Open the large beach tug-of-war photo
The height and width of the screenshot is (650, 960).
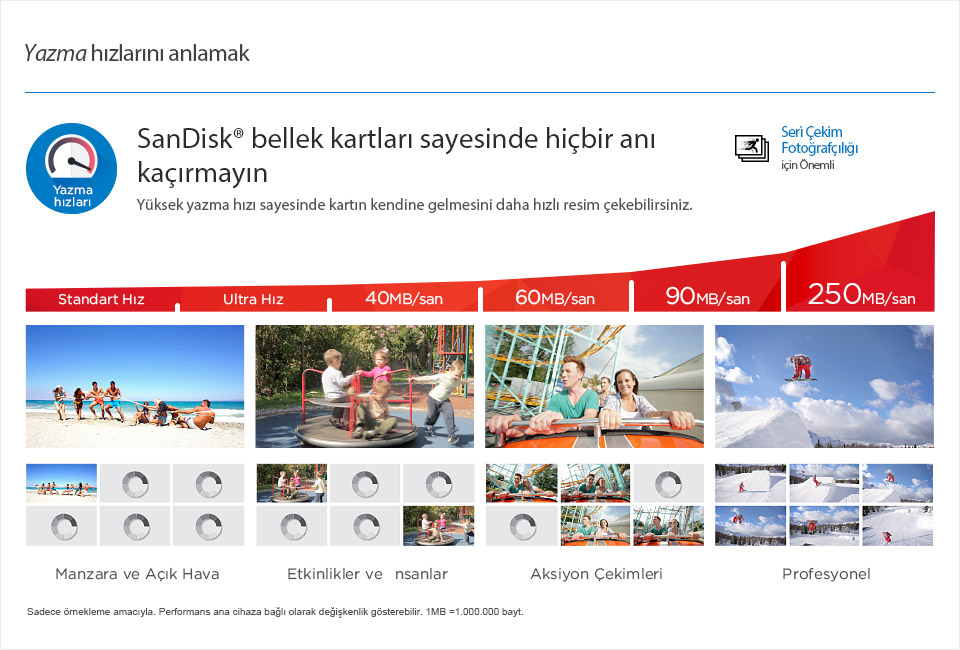point(135,386)
